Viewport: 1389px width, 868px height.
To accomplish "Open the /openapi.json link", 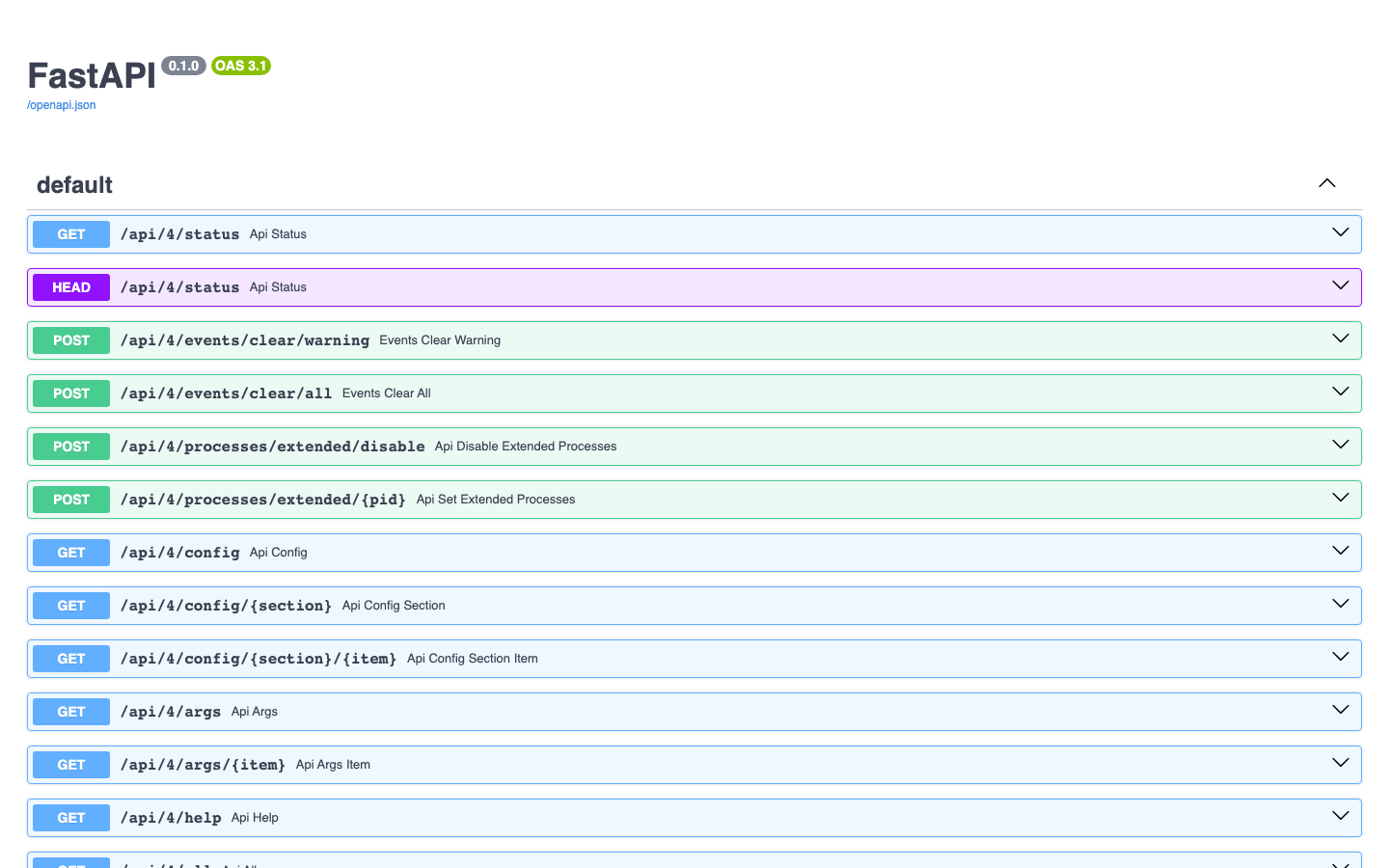I will coord(62,105).
